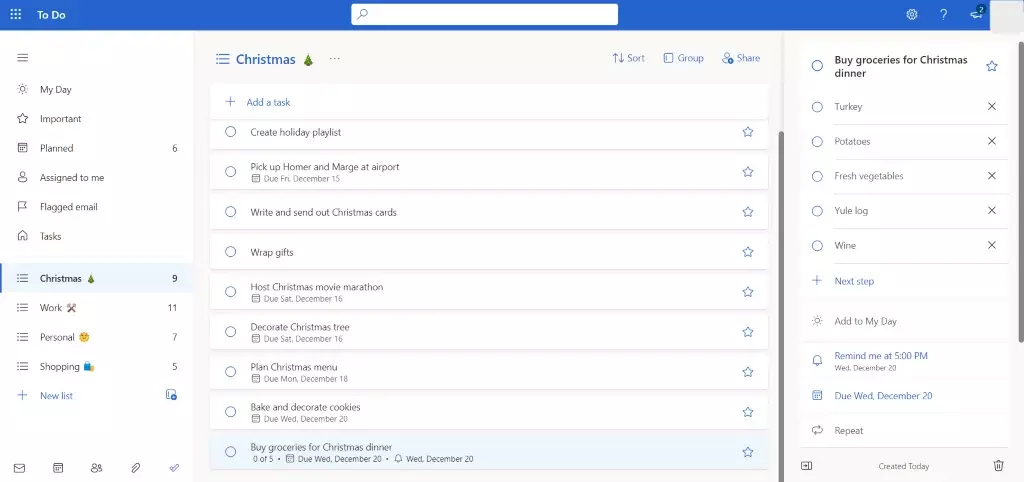Check off the Potatoes step
1024x482 pixels.
817,141
